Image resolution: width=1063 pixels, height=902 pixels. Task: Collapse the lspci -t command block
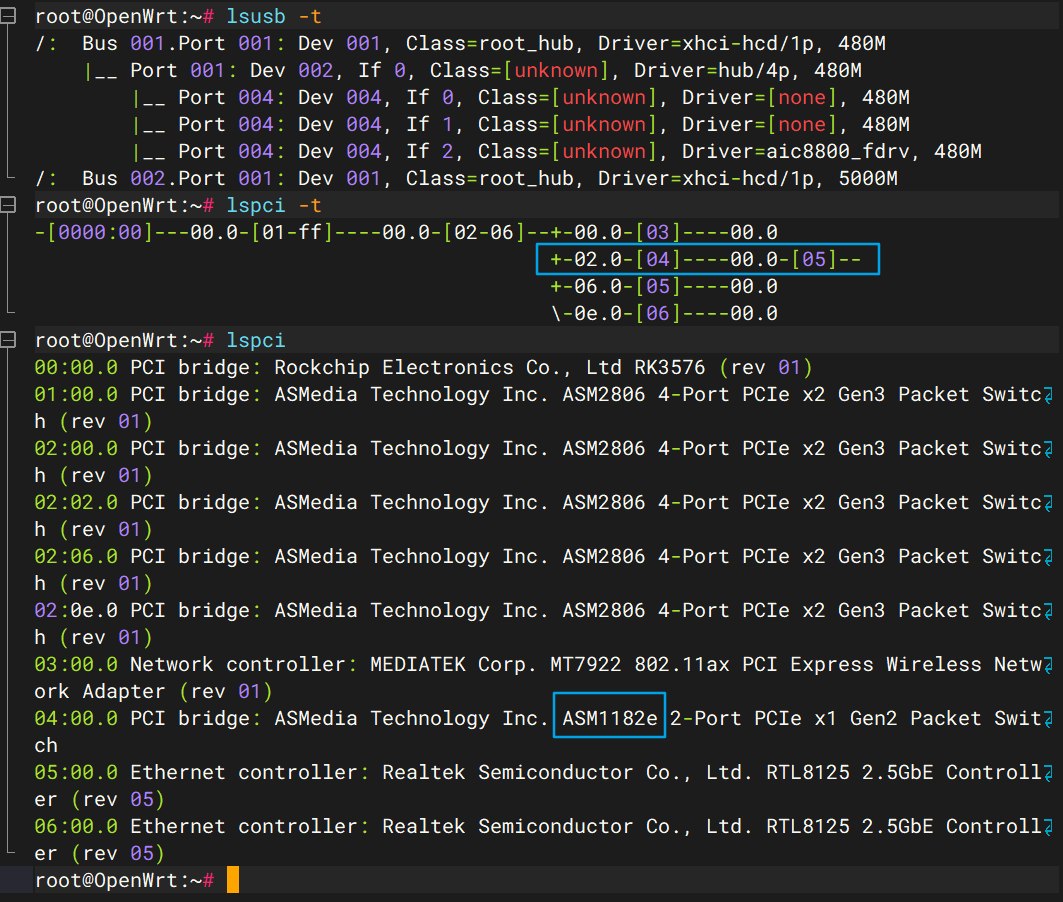tap(8, 205)
